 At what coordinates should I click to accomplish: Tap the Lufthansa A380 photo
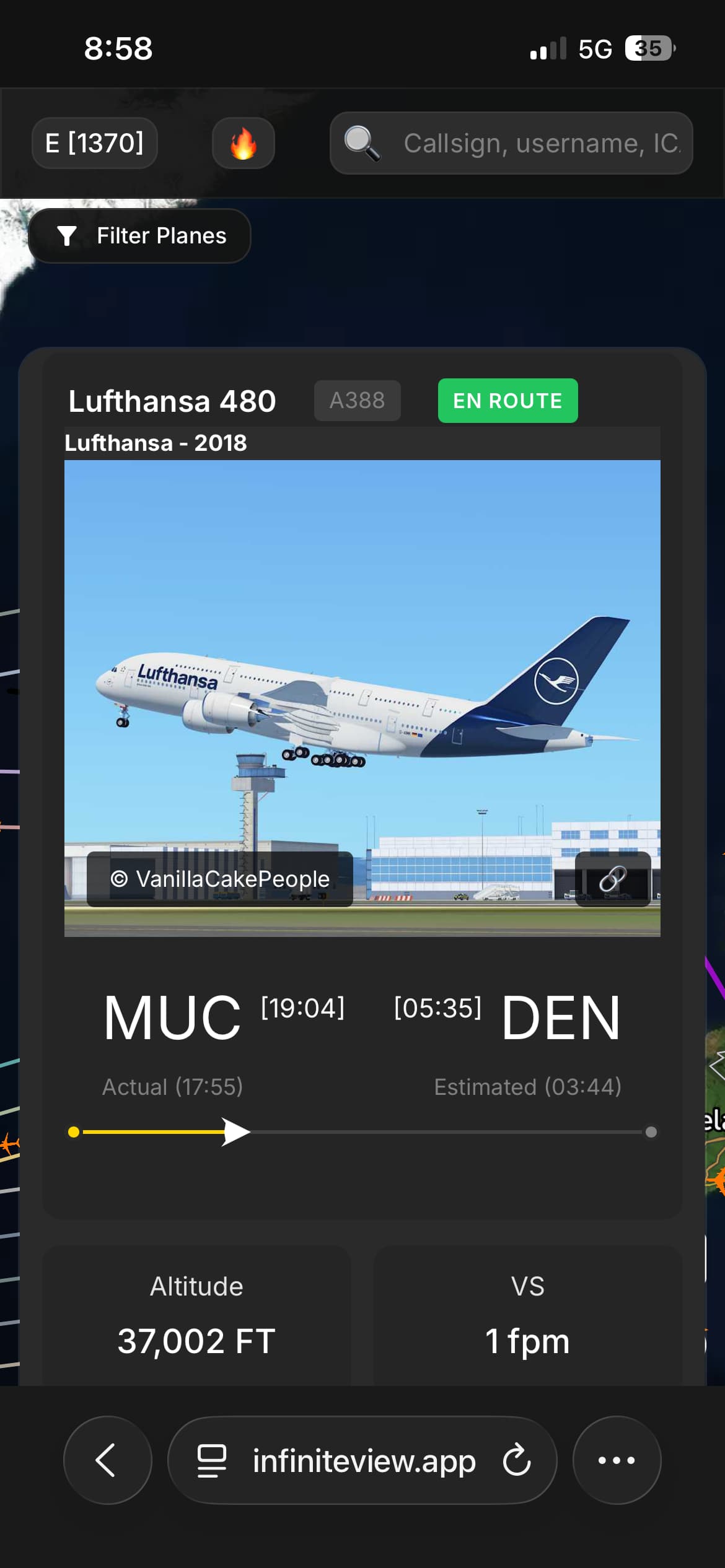[362, 698]
